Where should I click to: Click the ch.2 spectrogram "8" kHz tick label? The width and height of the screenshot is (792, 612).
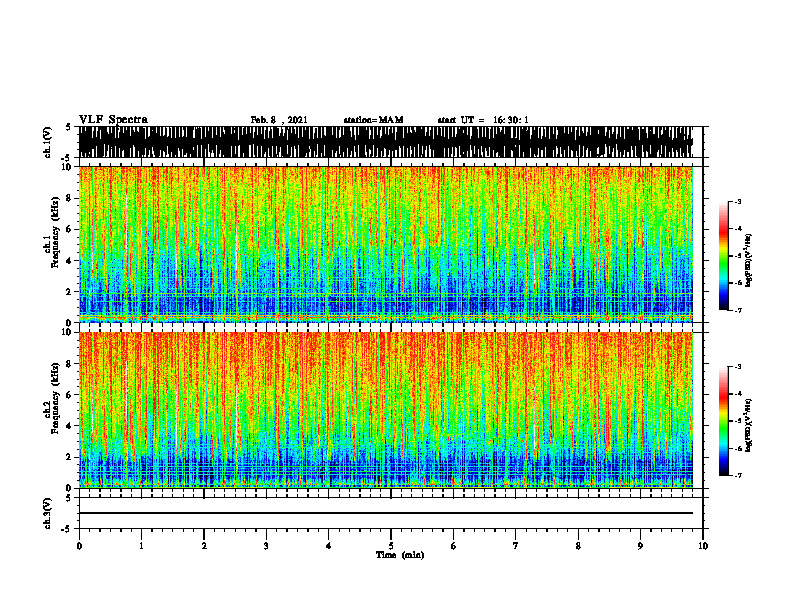(x=69, y=364)
